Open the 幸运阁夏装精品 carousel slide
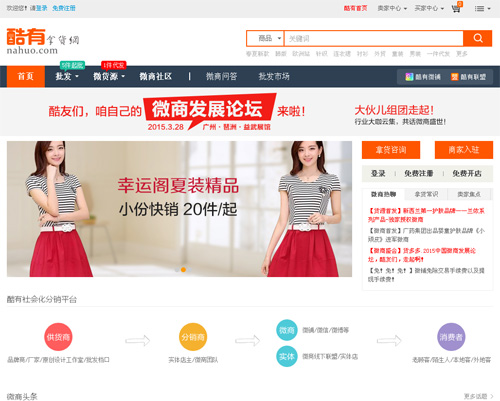 click(x=179, y=209)
